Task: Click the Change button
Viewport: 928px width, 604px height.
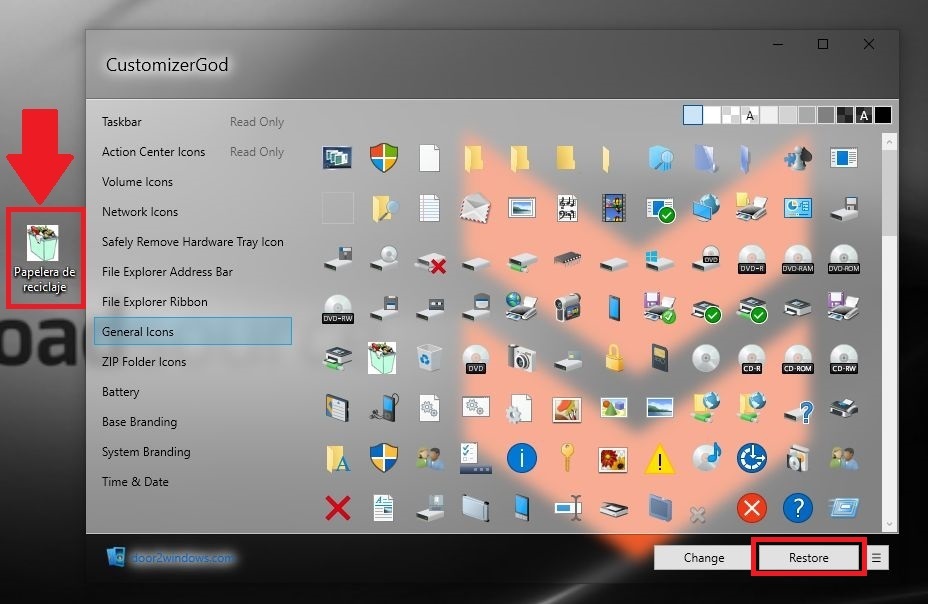Action: [x=703, y=557]
